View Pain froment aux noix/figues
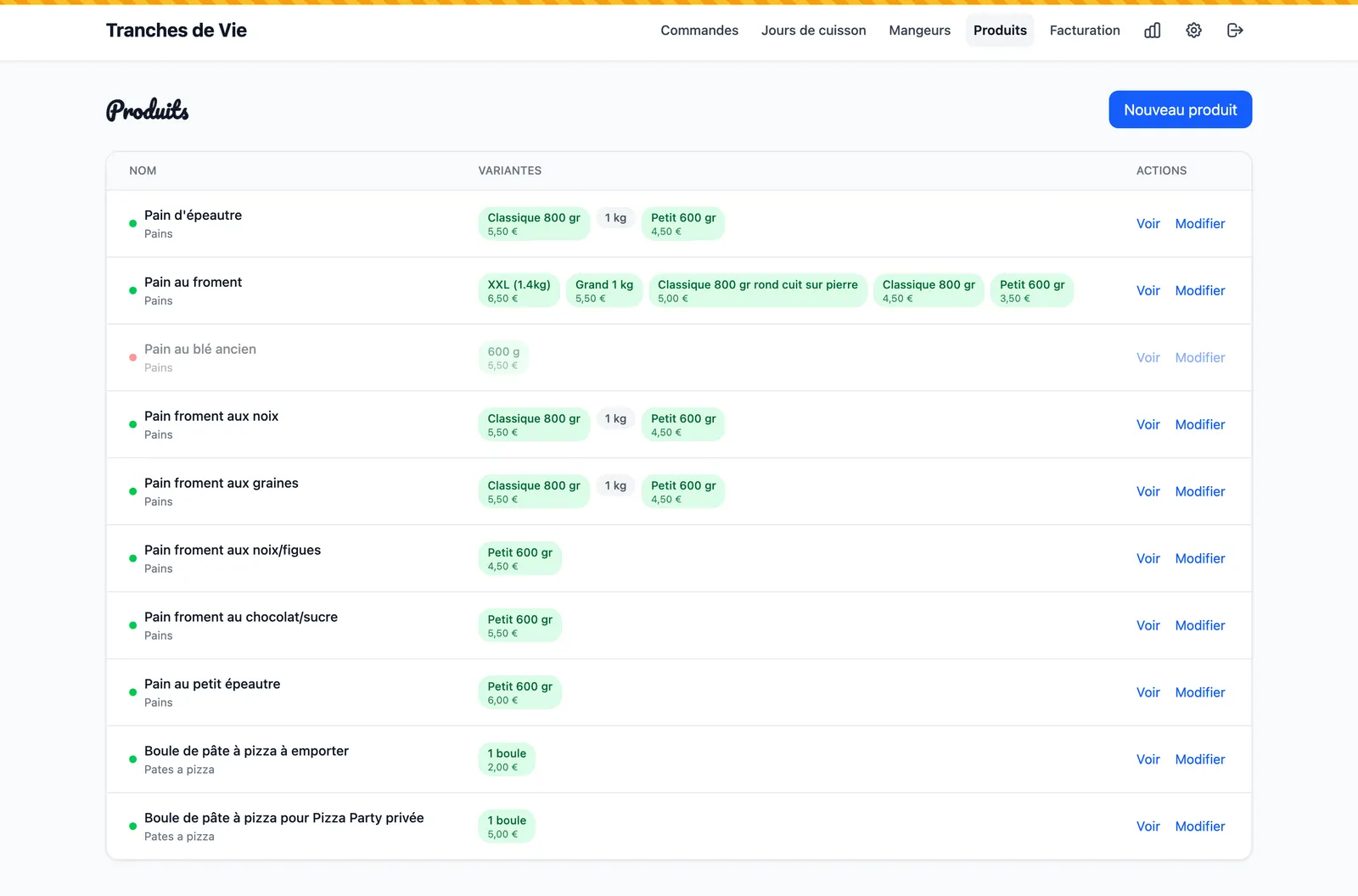1358x896 pixels. point(1148,559)
